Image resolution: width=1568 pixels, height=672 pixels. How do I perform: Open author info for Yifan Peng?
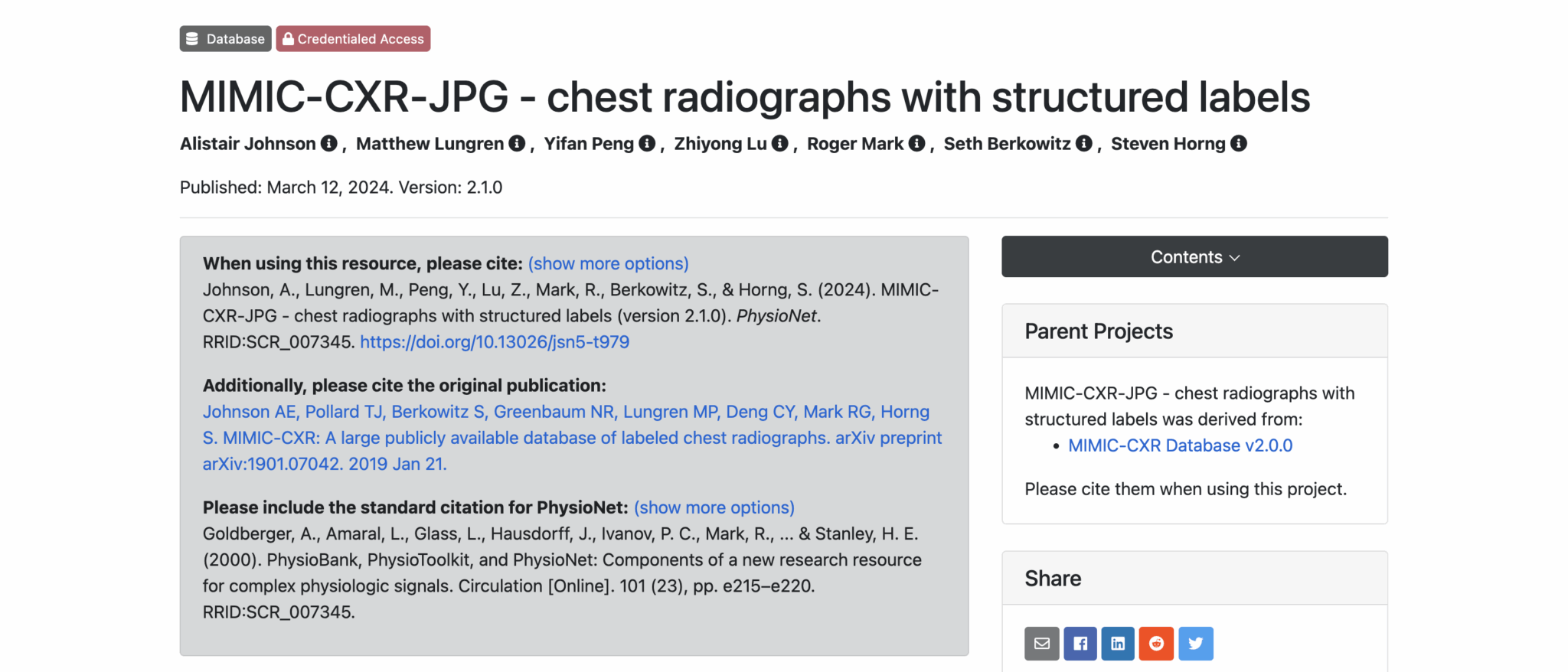tap(647, 144)
